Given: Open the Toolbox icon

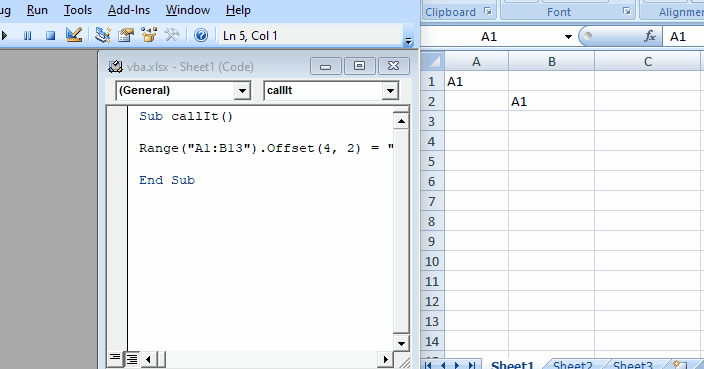Looking at the screenshot, I should pyautogui.click(x=172, y=35).
